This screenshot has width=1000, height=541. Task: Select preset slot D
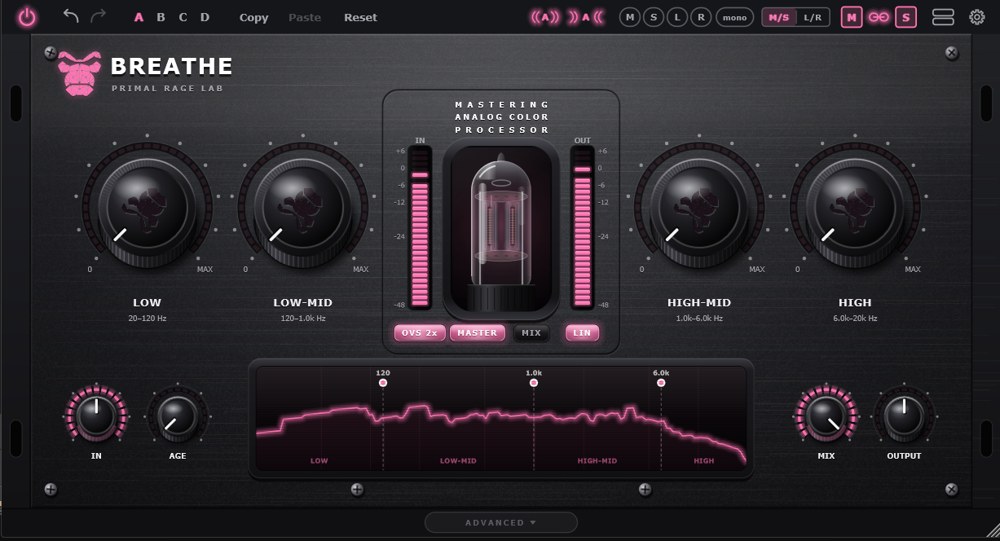[205, 17]
